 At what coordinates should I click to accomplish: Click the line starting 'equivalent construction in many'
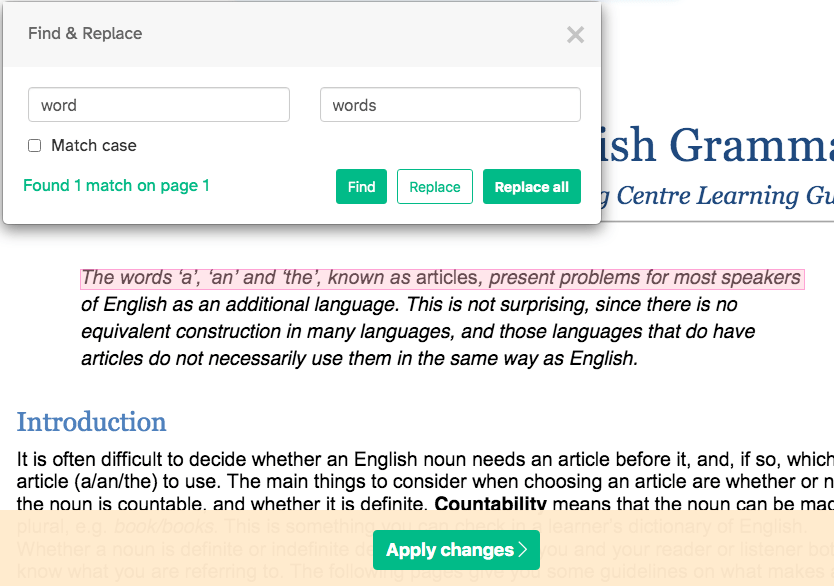click(x=417, y=331)
